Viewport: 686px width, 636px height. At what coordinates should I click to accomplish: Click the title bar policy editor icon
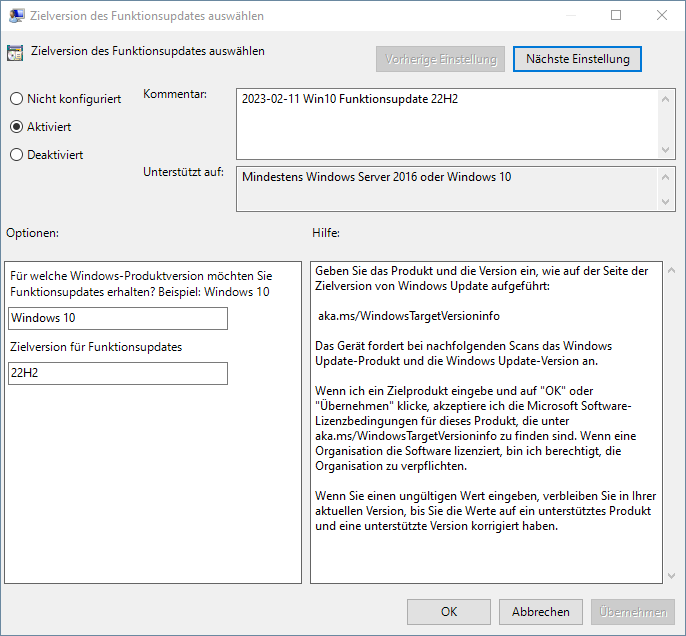click(17, 16)
